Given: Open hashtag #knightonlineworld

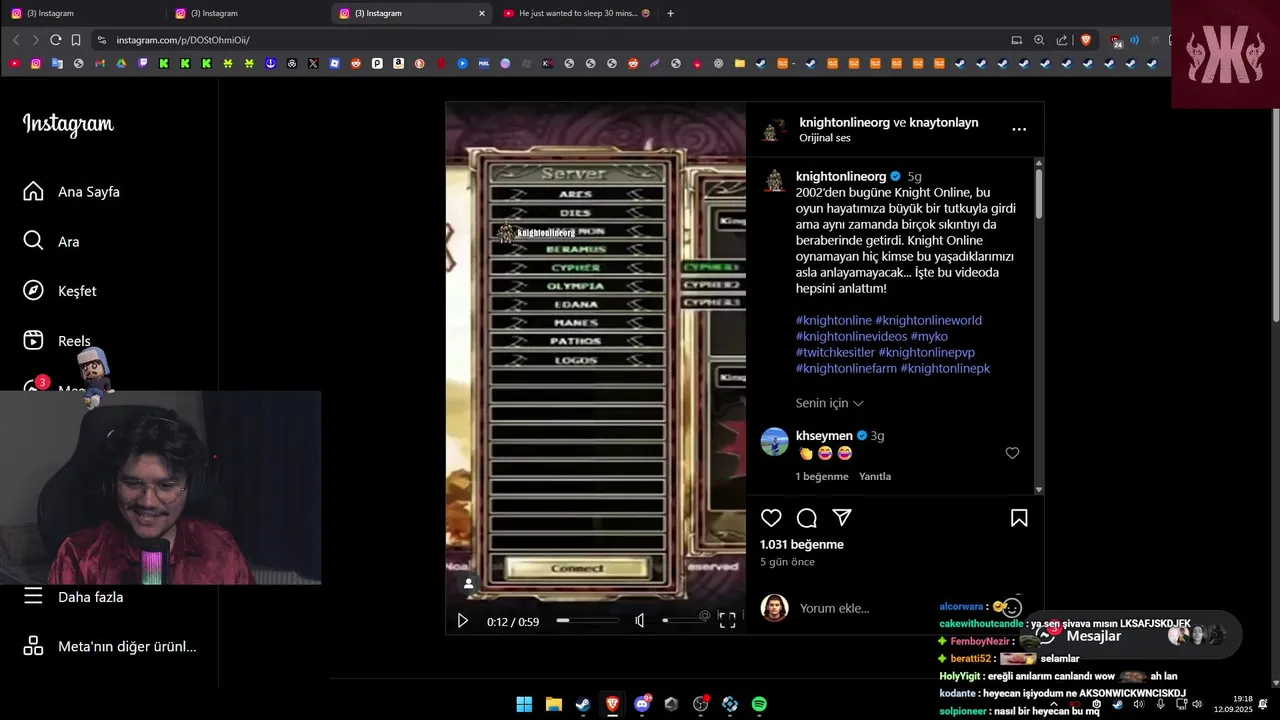Looking at the screenshot, I should pyautogui.click(x=929, y=321).
